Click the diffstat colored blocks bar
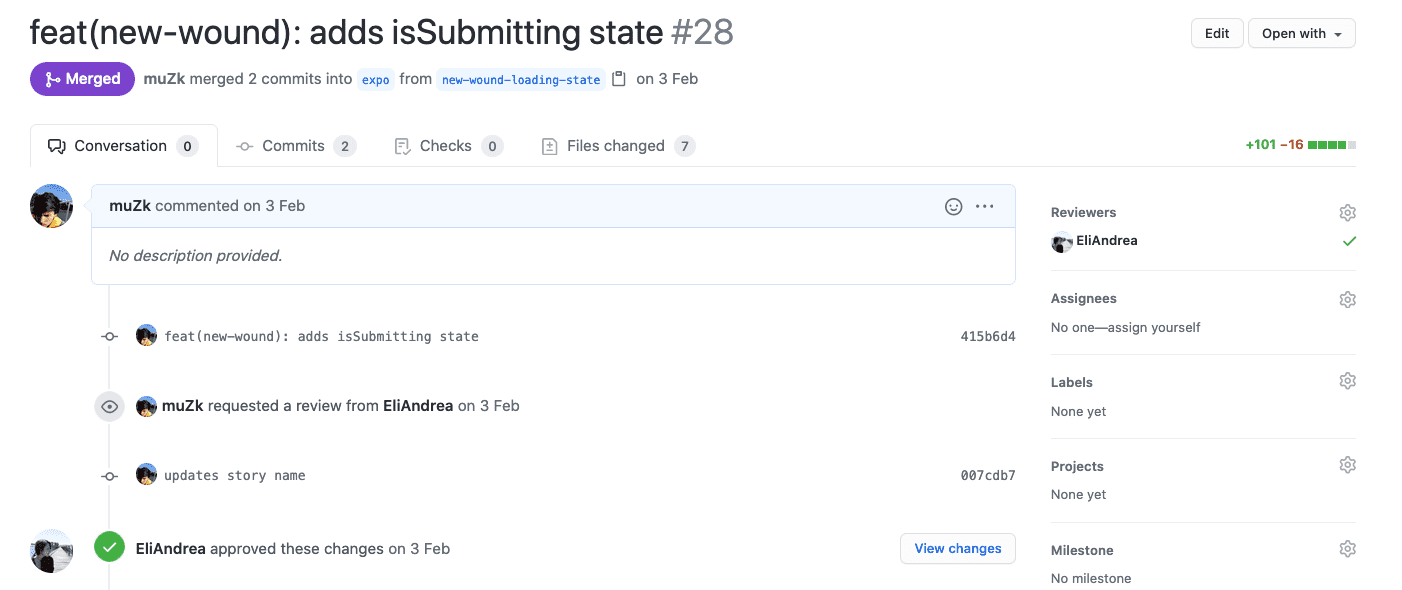 (x=1331, y=145)
